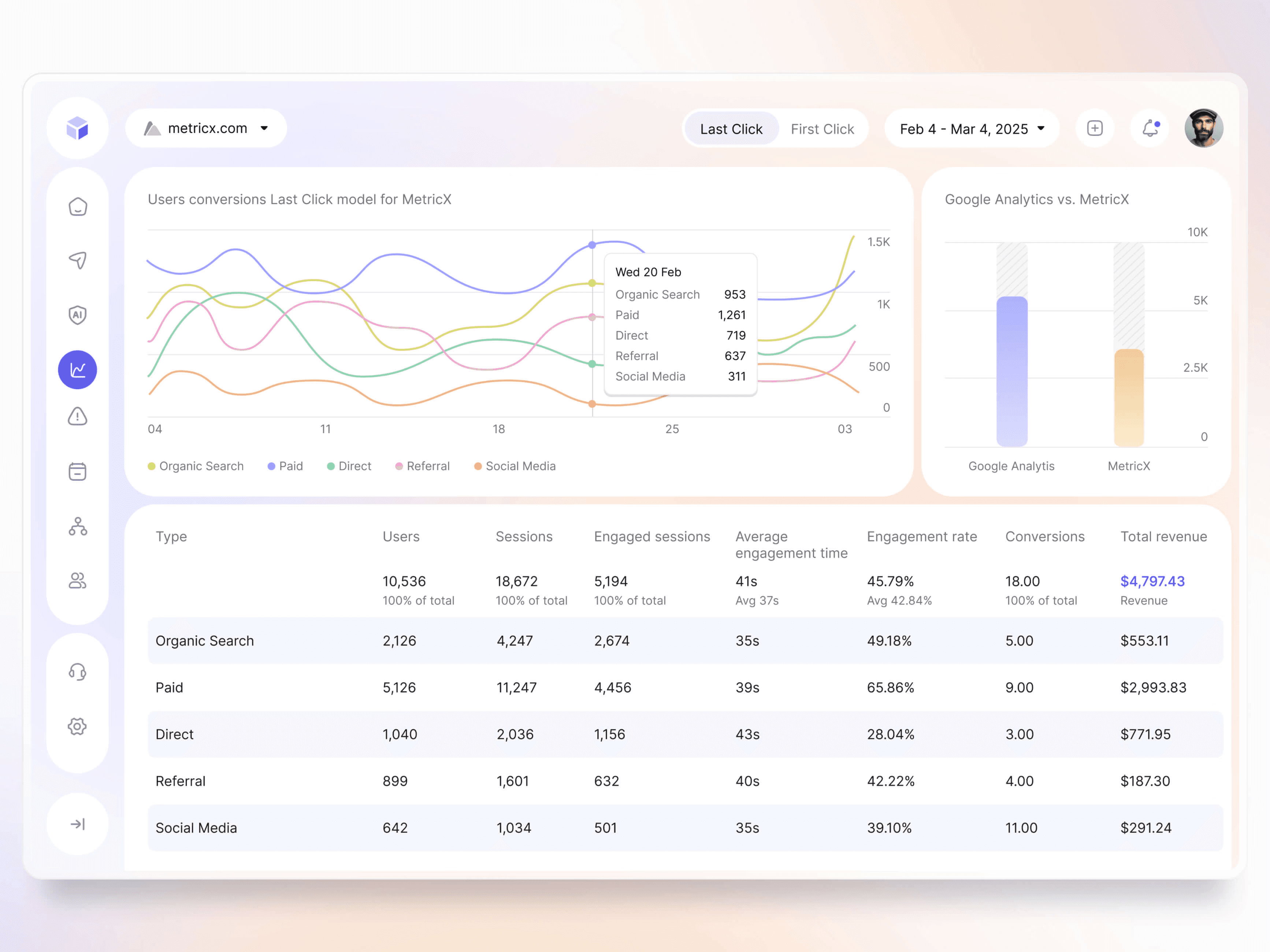Switch attribution to First Click

tap(822, 129)
